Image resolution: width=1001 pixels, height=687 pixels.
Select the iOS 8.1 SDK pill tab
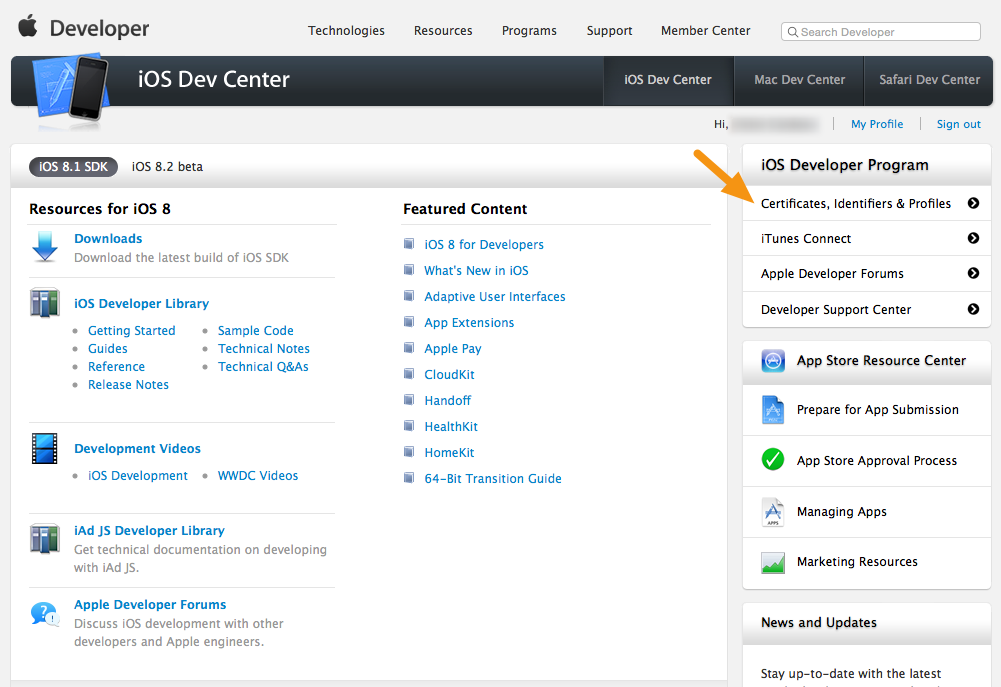[x=73, y=167]
